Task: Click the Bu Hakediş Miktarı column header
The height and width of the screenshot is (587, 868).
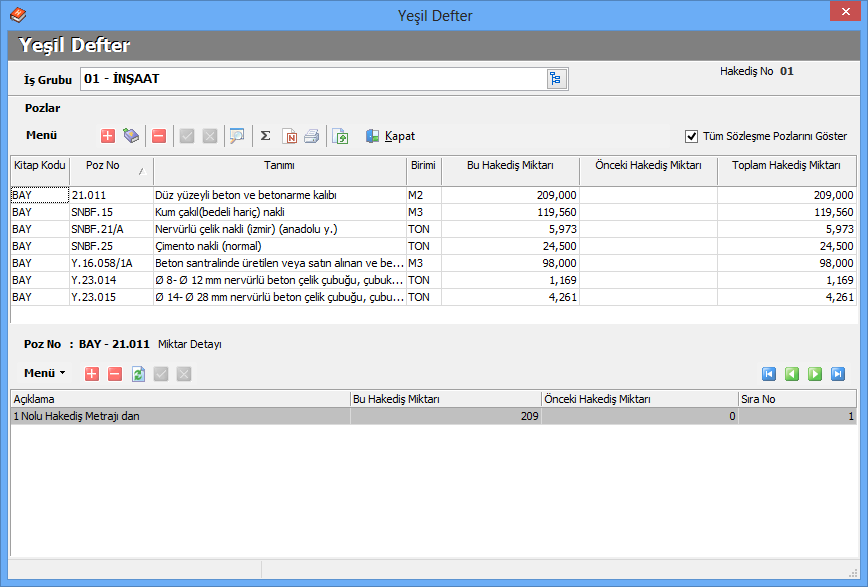Action: (510, 166)
